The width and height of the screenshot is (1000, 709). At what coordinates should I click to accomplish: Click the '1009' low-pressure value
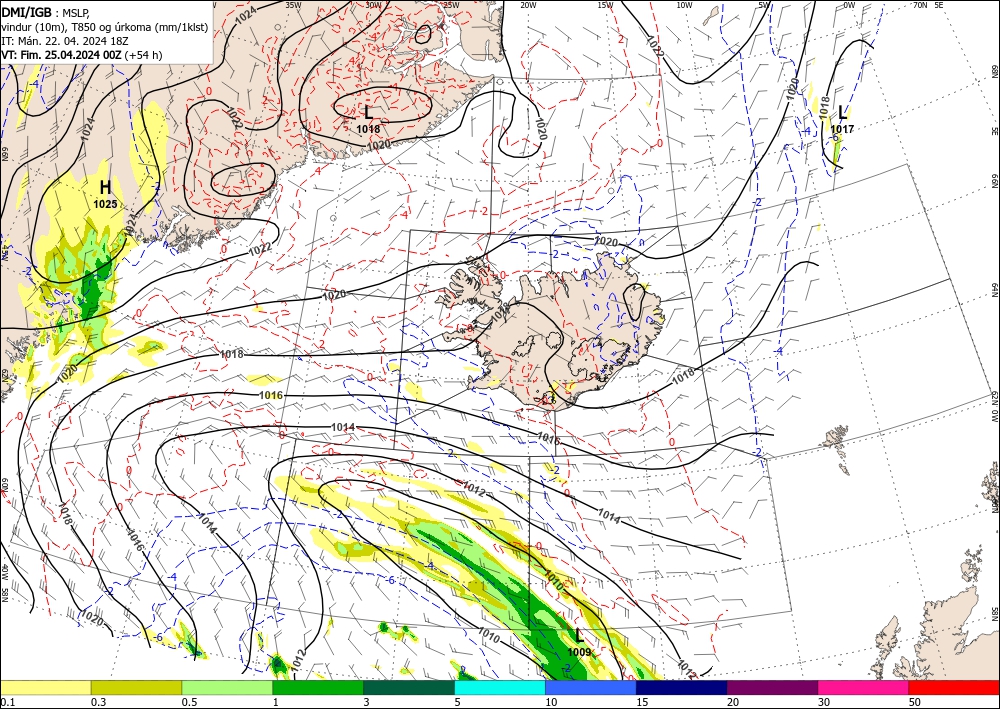tap(579, 652)
